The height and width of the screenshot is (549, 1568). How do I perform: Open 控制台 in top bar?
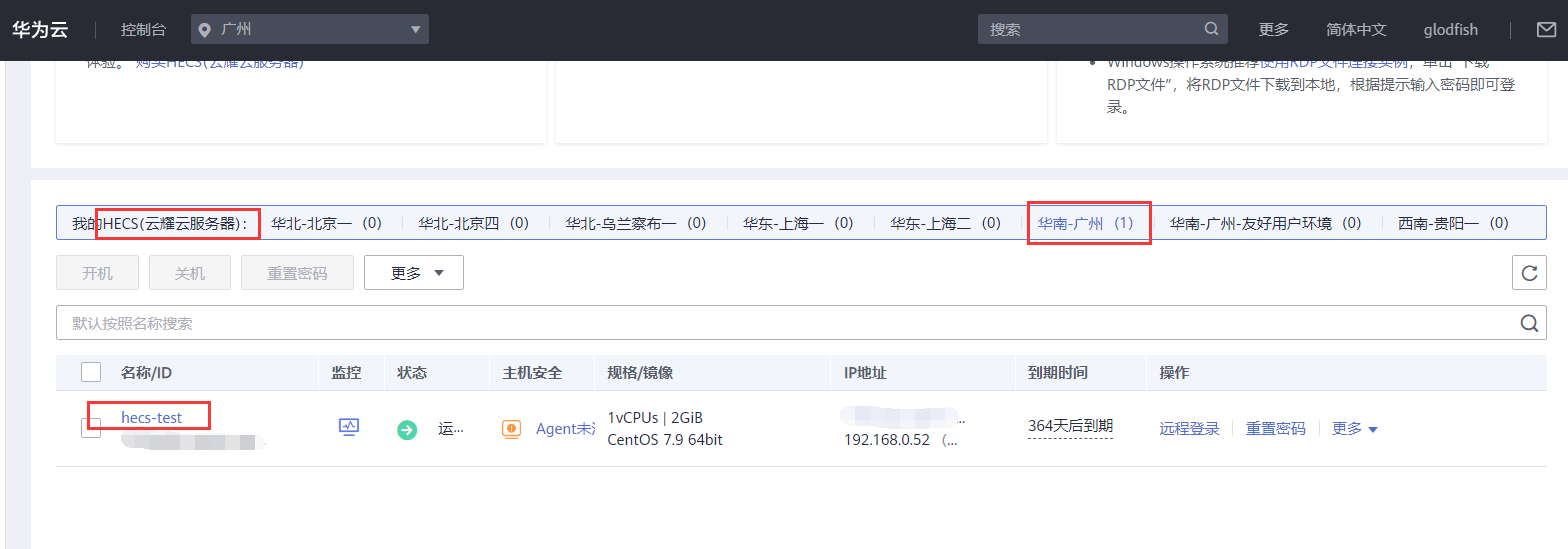click(x=143, y=29)
